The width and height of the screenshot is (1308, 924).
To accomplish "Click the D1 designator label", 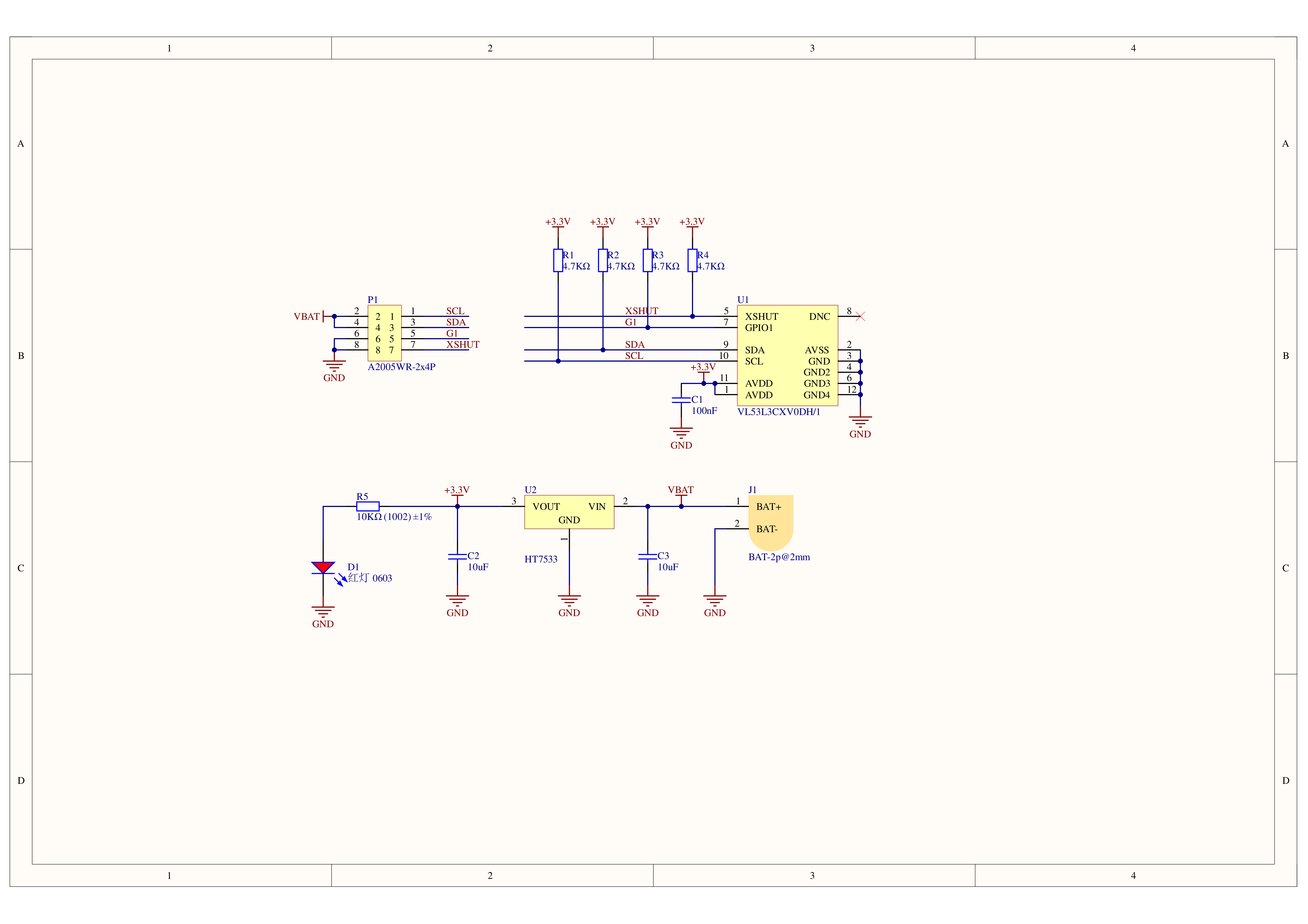I will pyautogui.click(x=353, y=567).
